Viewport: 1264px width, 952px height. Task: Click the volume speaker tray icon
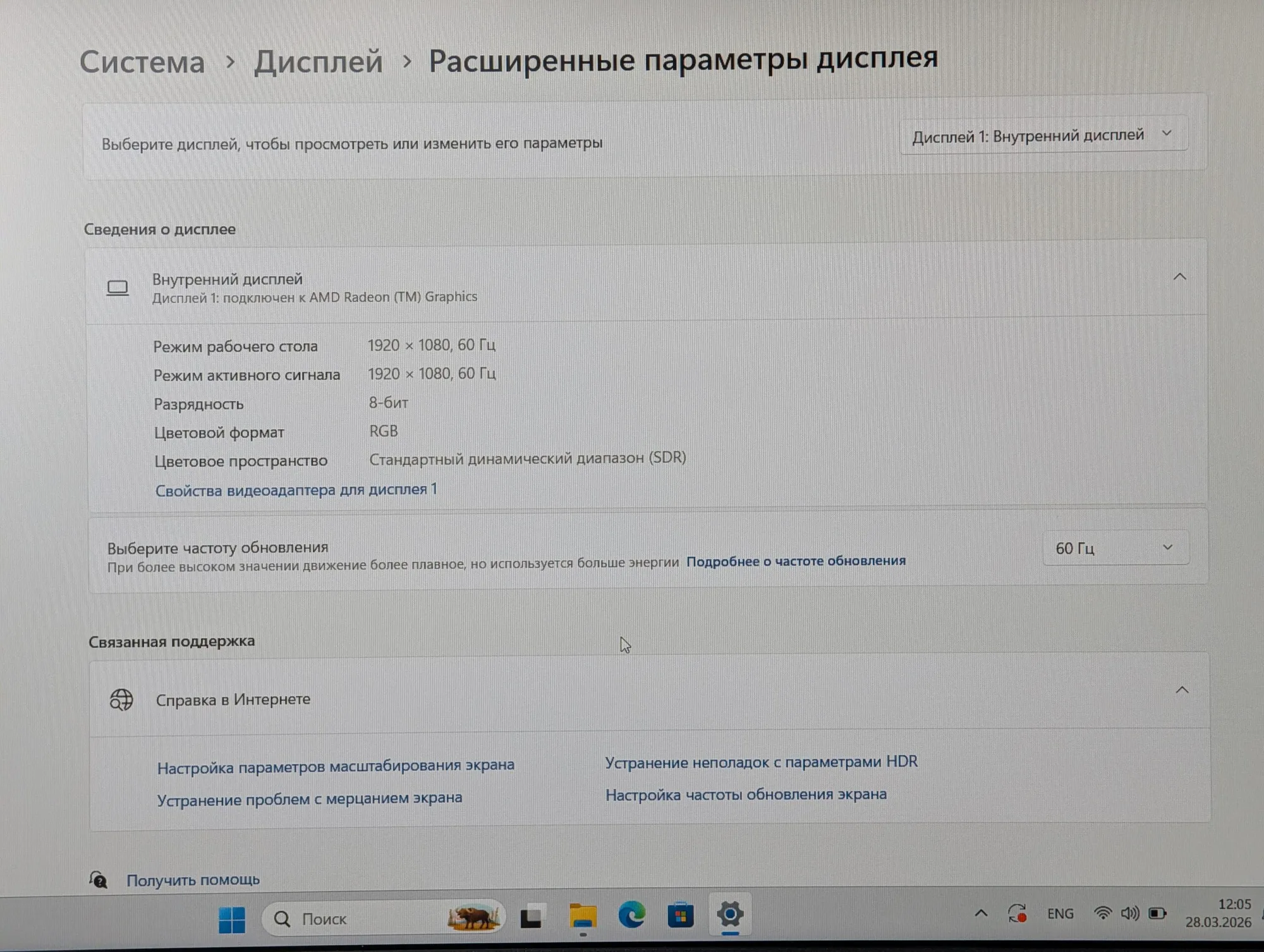(x=1130, y=913)
